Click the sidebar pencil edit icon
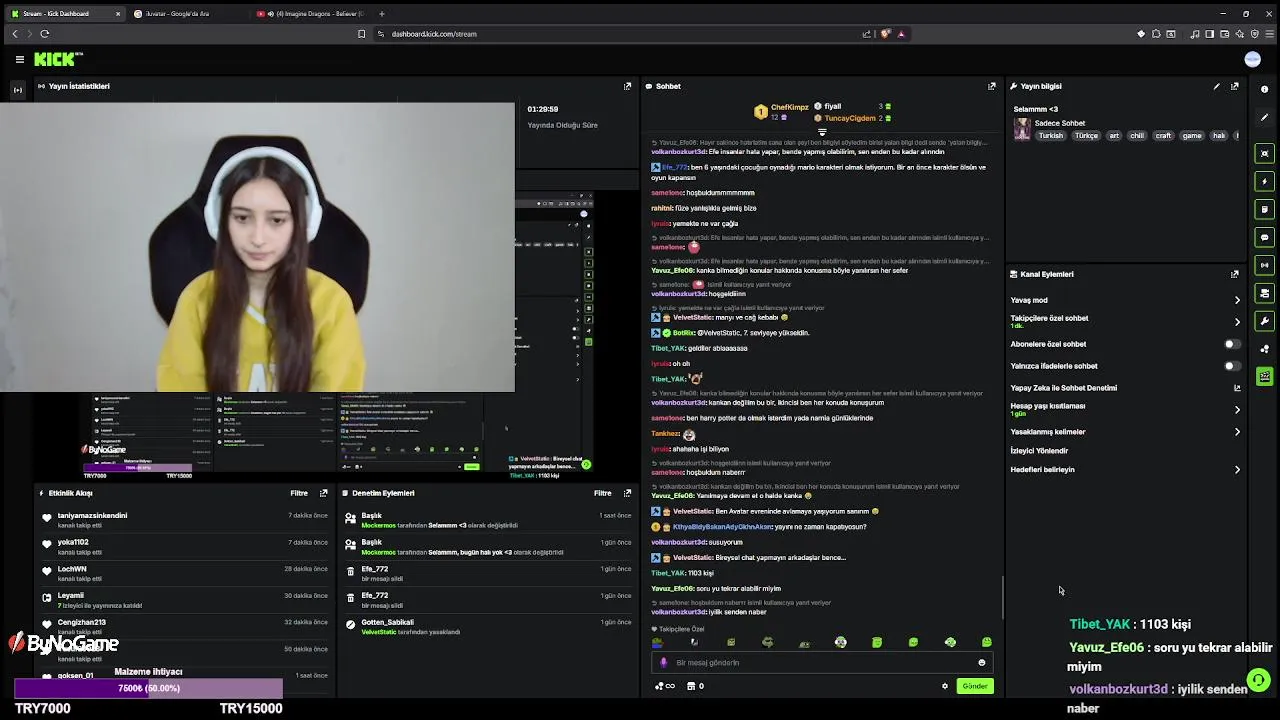 click(x=1265, y=117)
